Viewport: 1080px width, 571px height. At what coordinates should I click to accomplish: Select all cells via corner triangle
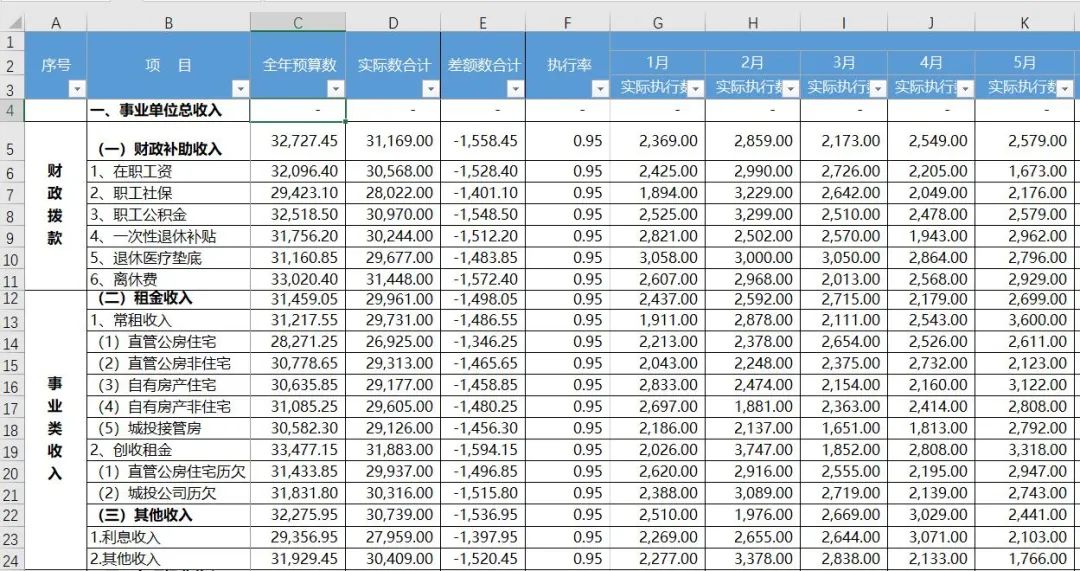pyautogui.click(x=13, y=23)
